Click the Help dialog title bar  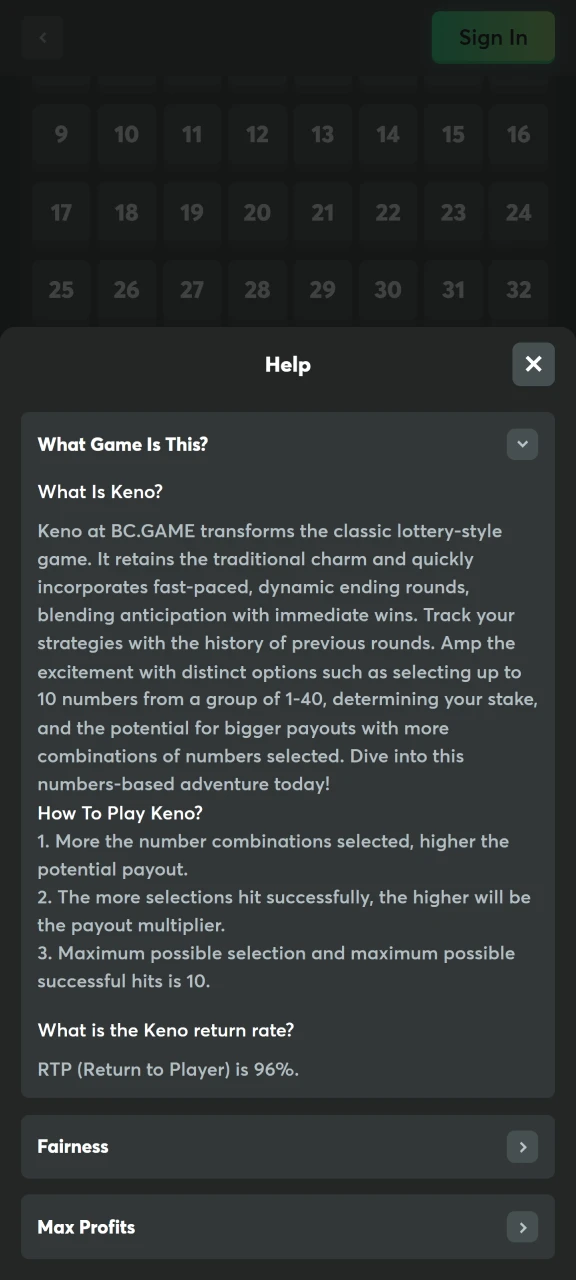pos(287,364)
